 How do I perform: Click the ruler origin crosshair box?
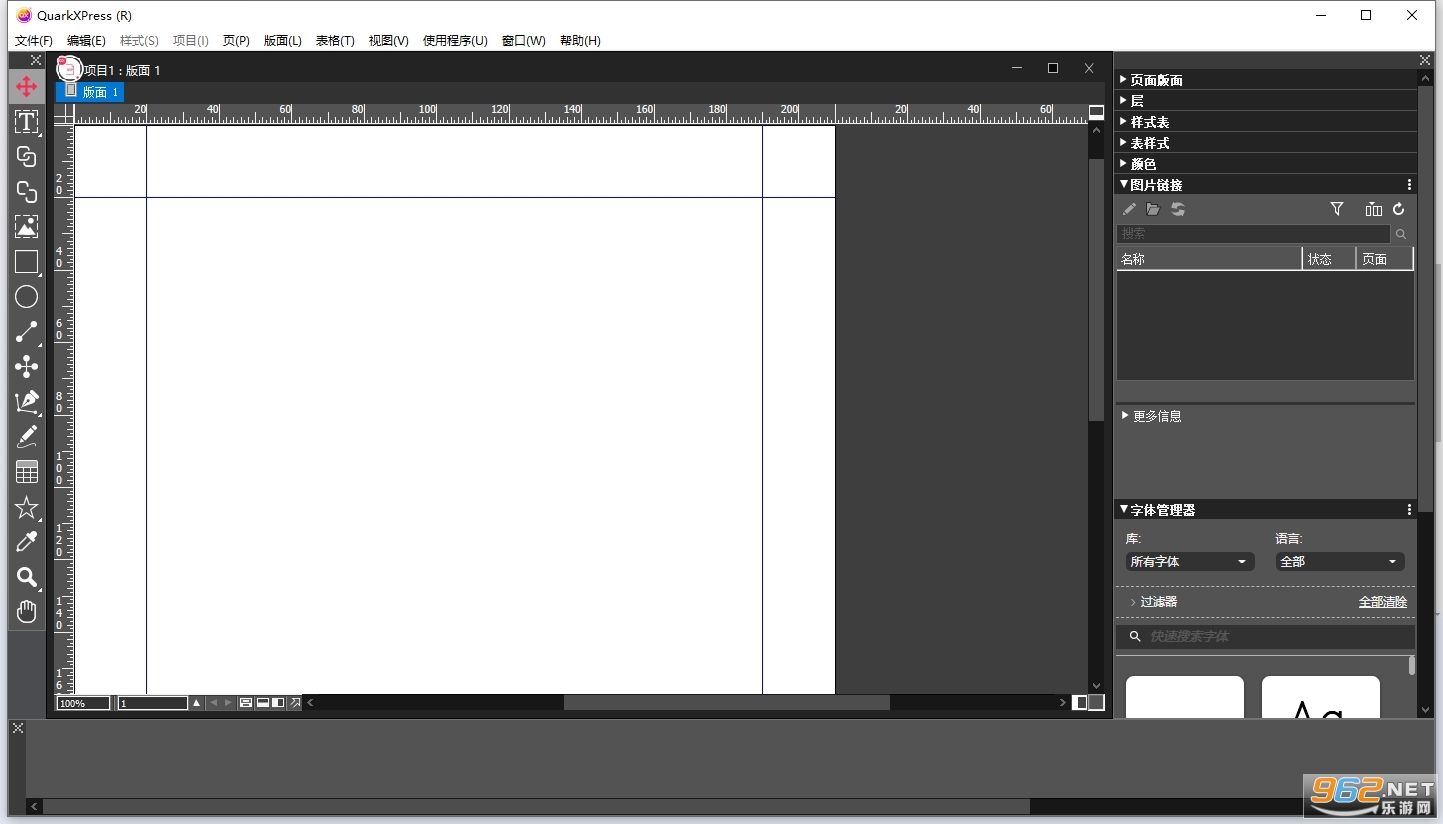[64, 115]
